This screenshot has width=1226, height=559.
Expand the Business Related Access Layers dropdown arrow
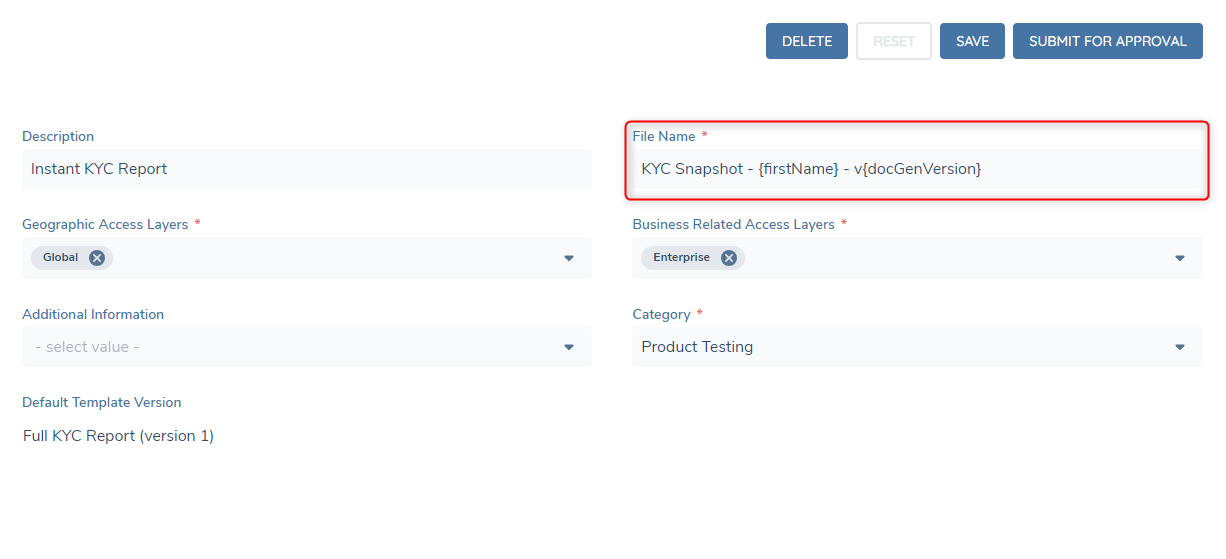(1180, 258)
